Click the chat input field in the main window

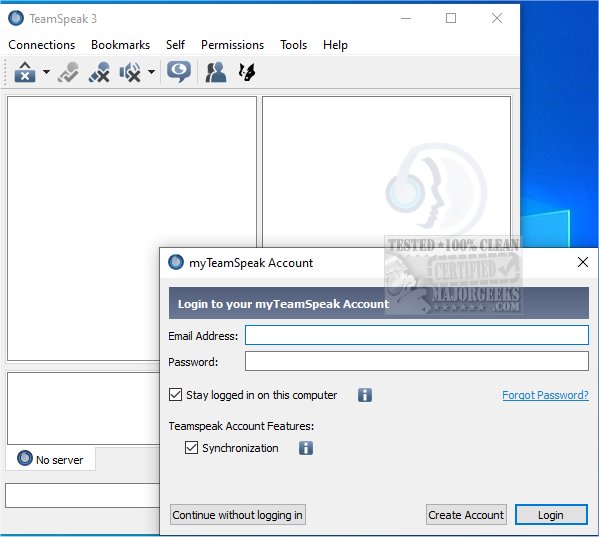pyautogui.click(x=82, y=495)
